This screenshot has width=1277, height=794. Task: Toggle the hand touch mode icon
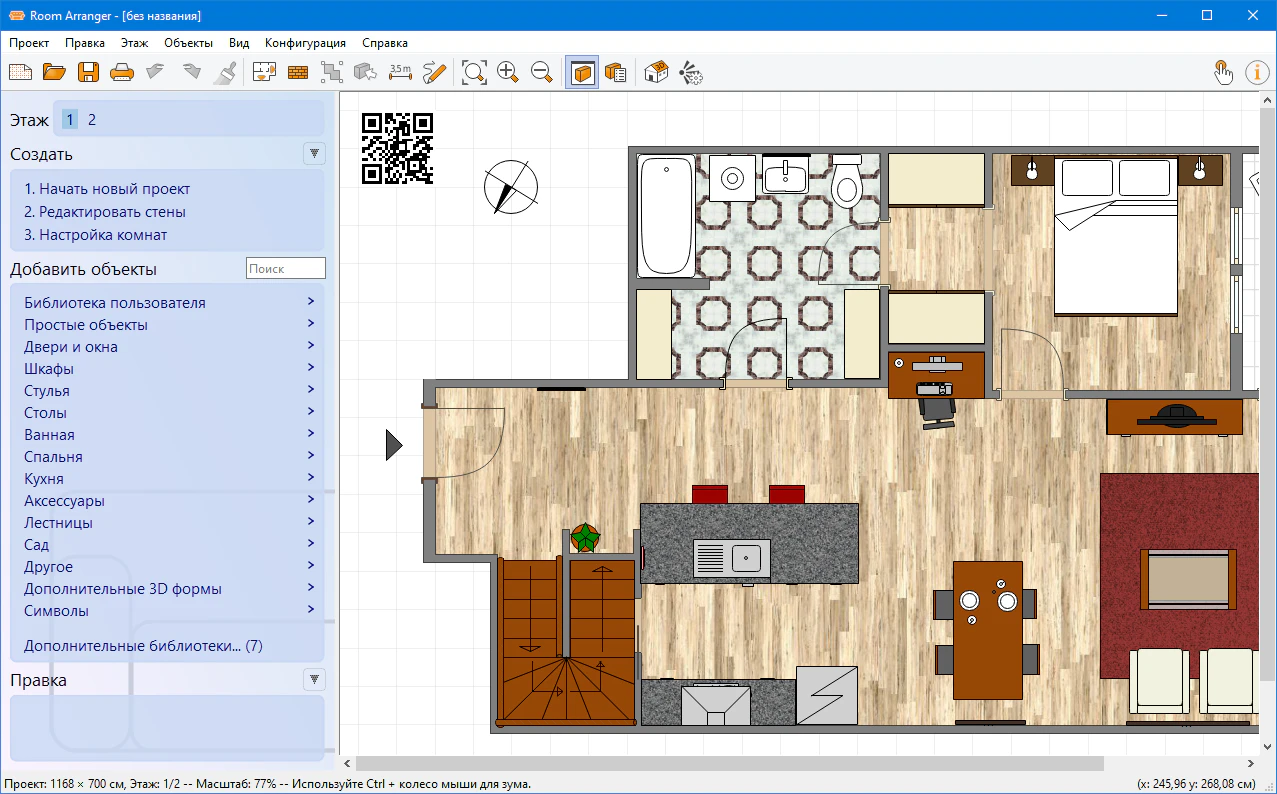pyautogui.click(x=1223, y=72)
